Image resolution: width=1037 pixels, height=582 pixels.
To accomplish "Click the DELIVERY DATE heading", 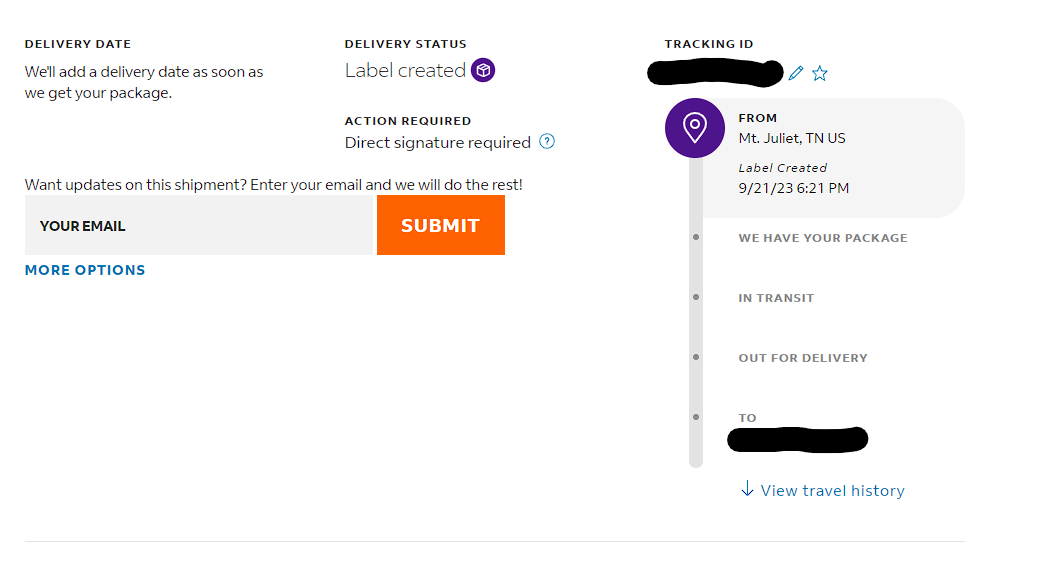I will coord(78,44).
